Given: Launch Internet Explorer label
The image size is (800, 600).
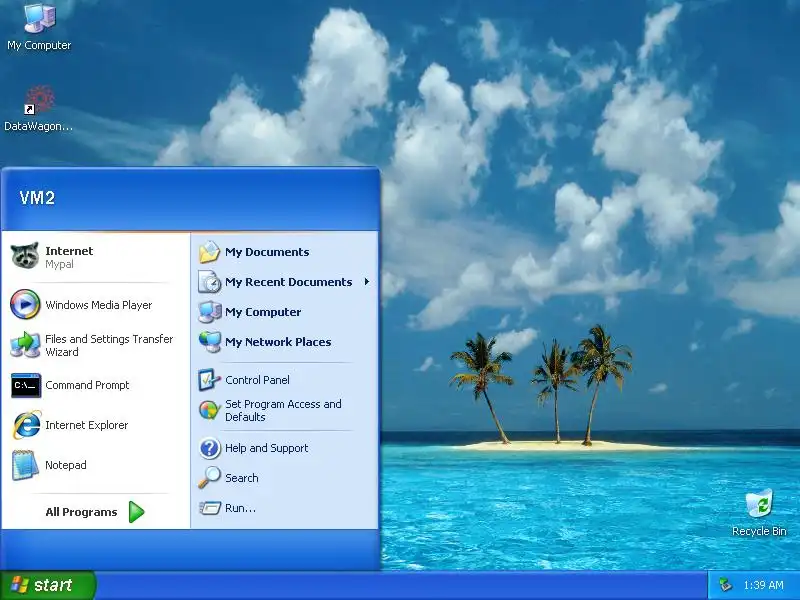Looking at the screenshot, I should 86,425.
